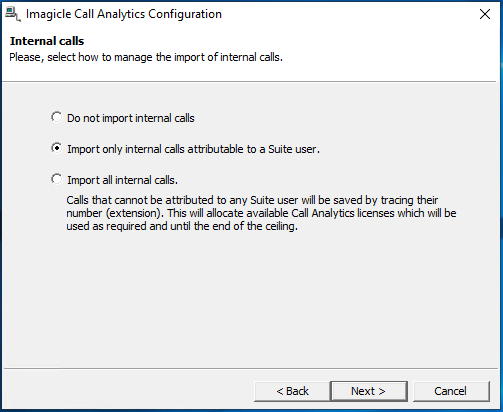
Task: Click label 'Import only internal calls attributable to a Suite user'
Action: (193, 149)
